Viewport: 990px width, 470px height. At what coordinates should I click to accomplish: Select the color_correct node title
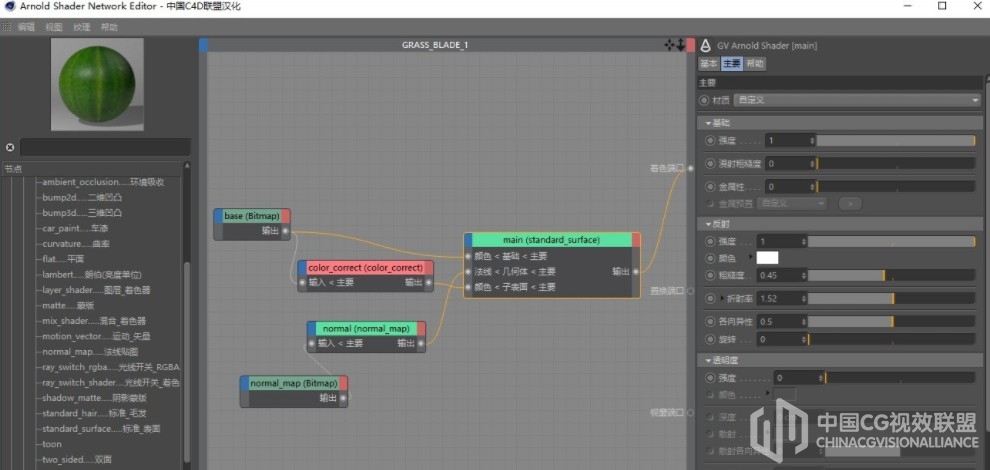366,268
